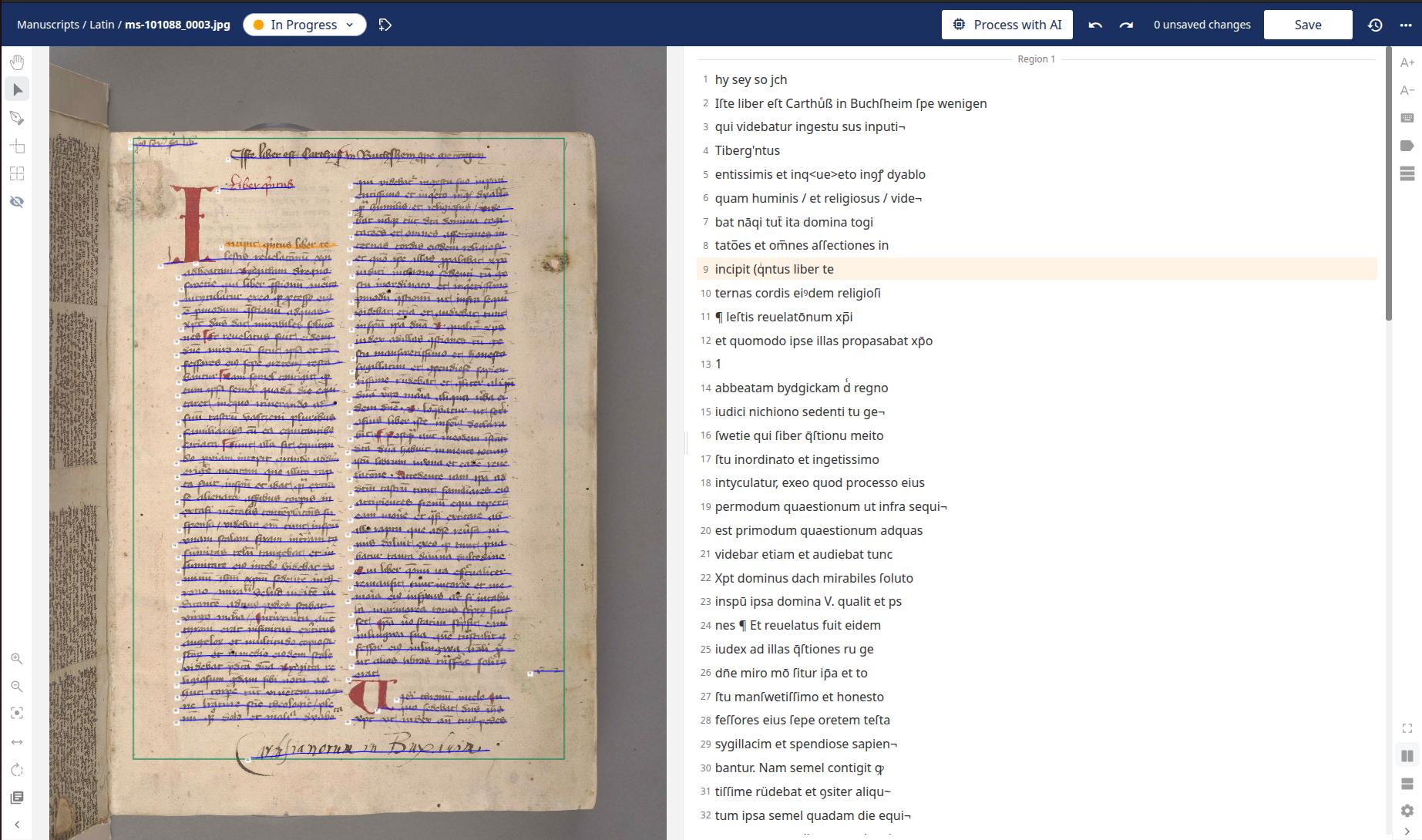This screenshot has width=1422, height=840.
Task: Select transcription line 9 'incipit'
Action: coord(774,269)
